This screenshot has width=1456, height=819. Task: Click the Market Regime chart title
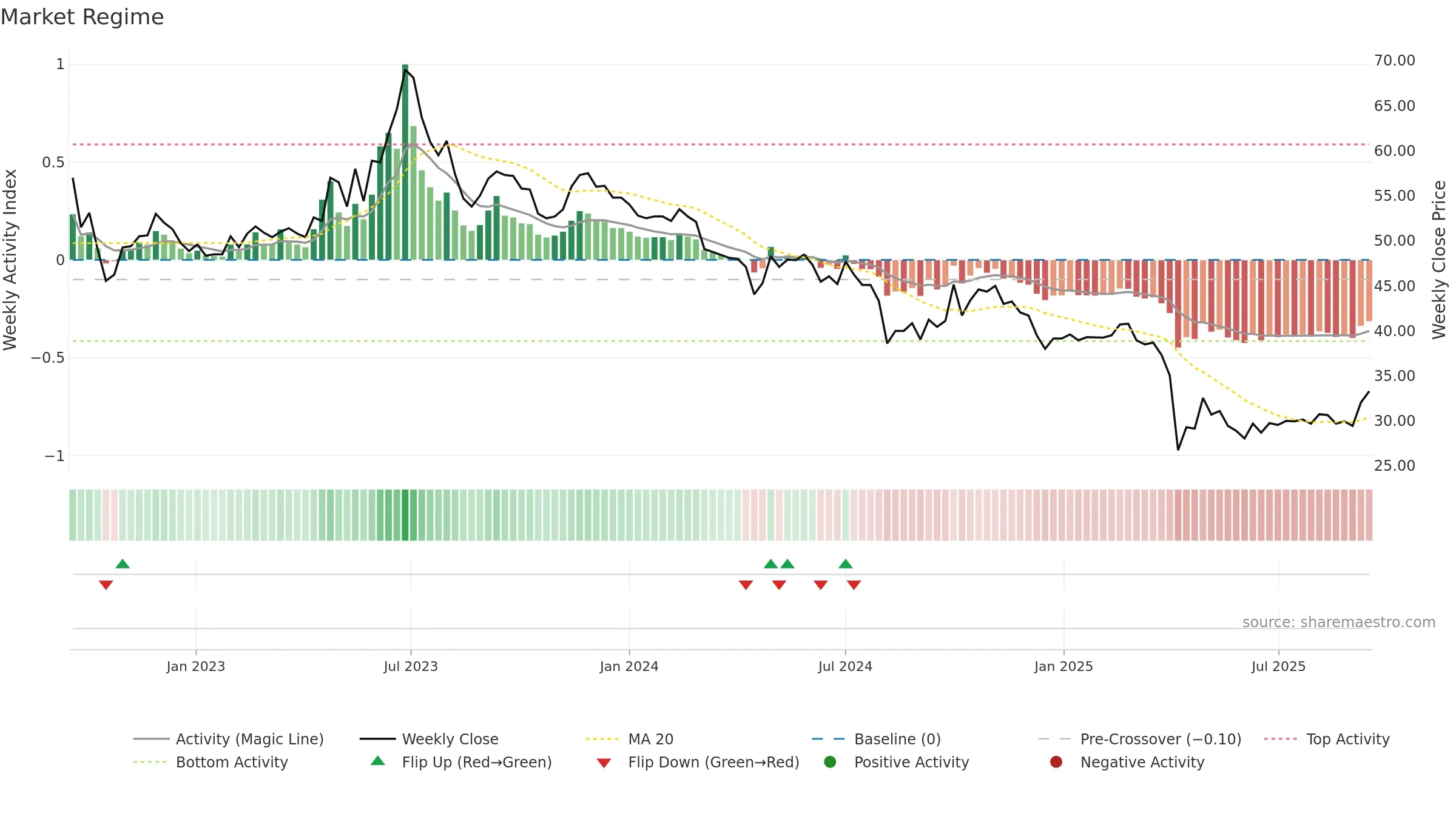tap(82, 17)
